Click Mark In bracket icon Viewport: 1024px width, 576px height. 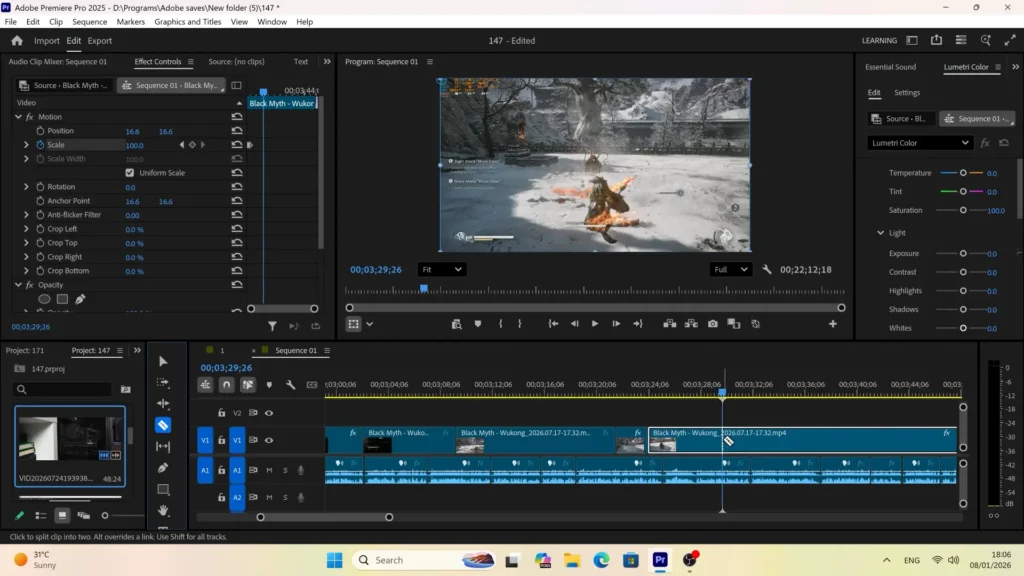(x=500, y=324)
